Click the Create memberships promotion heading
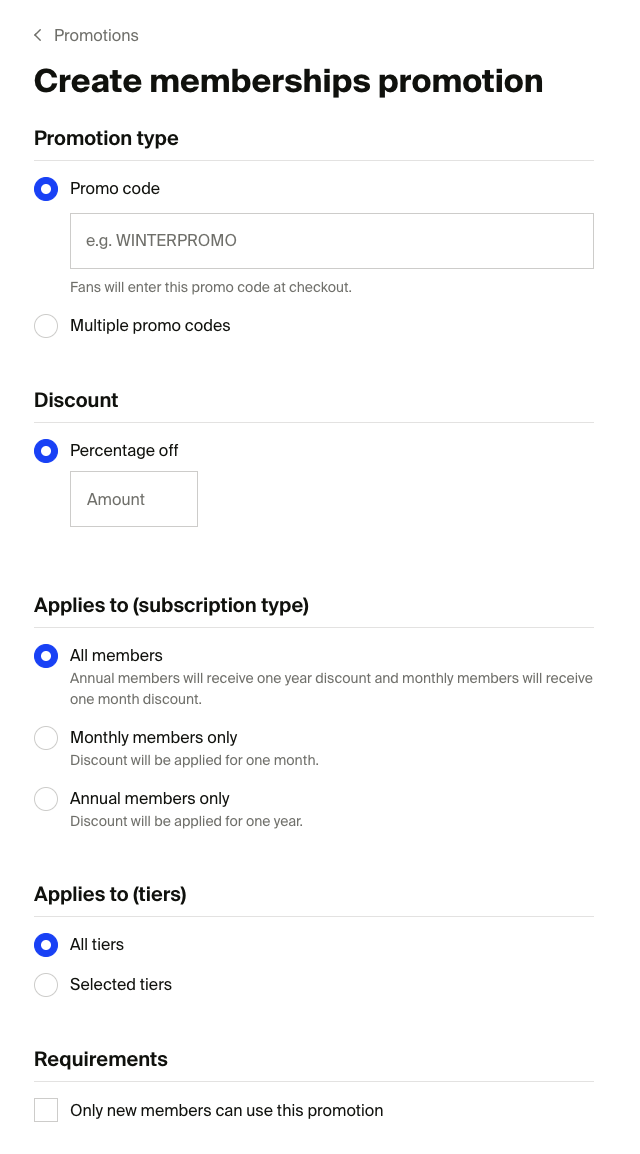The height and width of the screenshot is (1154, 640). pos(288,81)
